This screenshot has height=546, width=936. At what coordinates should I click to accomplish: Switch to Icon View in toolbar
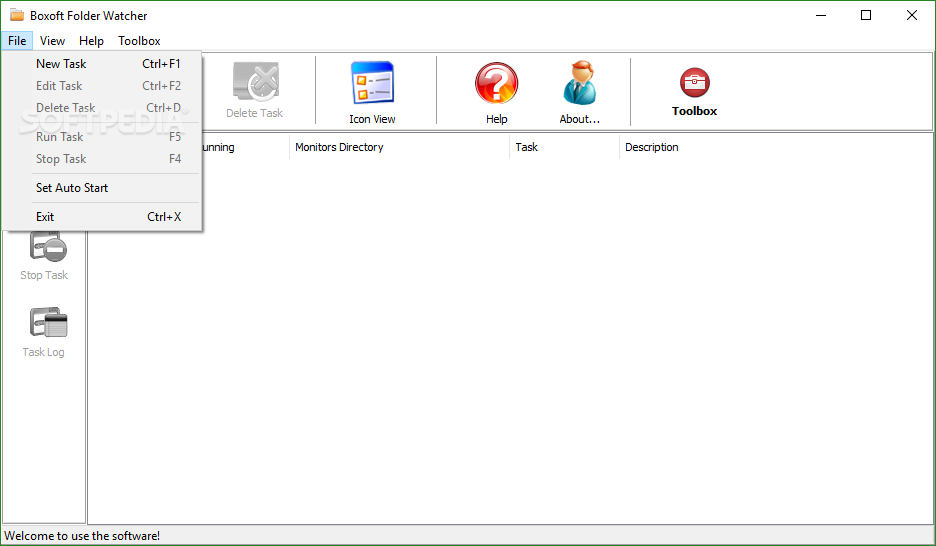(372, 92)
